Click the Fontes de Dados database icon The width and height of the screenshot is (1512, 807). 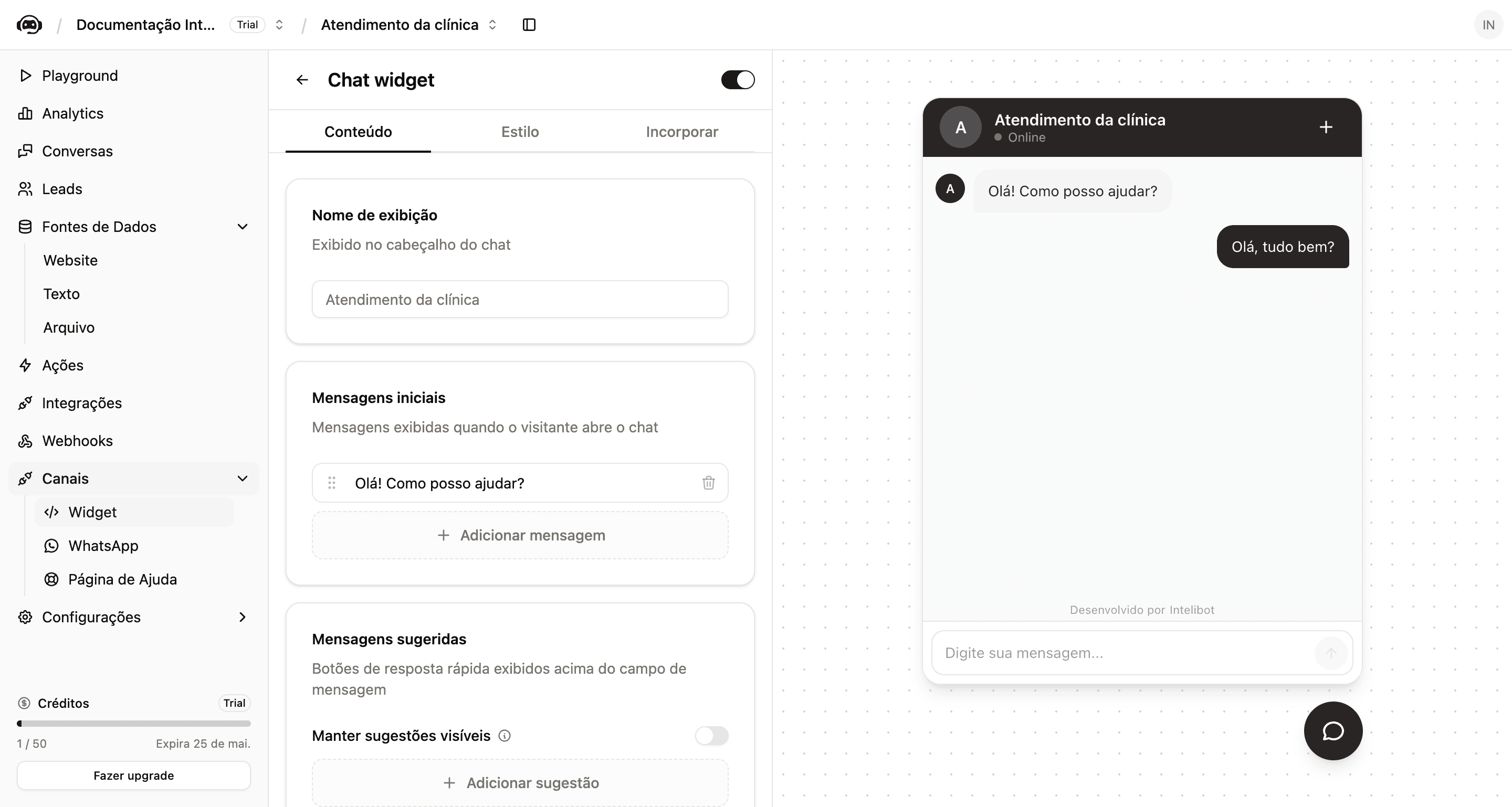(x=25, y=227)
